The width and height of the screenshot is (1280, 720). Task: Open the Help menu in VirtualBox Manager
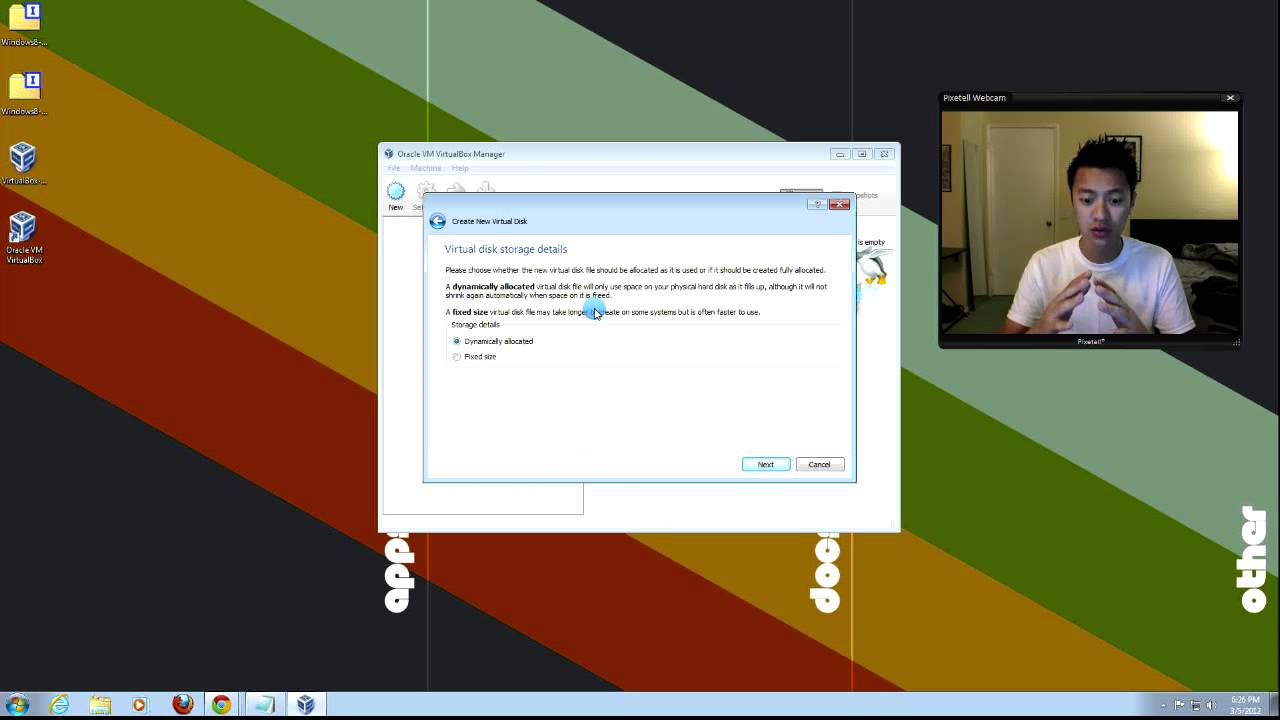[x=459, y=168]
